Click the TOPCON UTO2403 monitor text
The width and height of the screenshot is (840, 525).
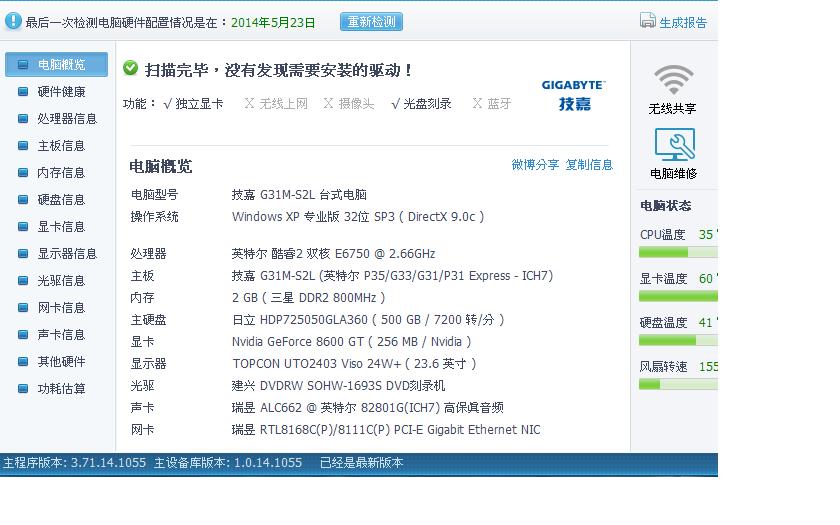[x=354, y=364]
